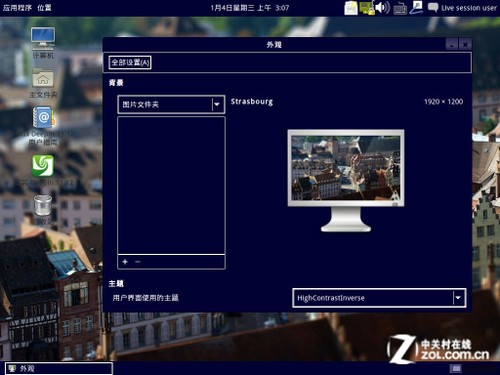Click the 用户界面使用的主题 label

(146, 298)
